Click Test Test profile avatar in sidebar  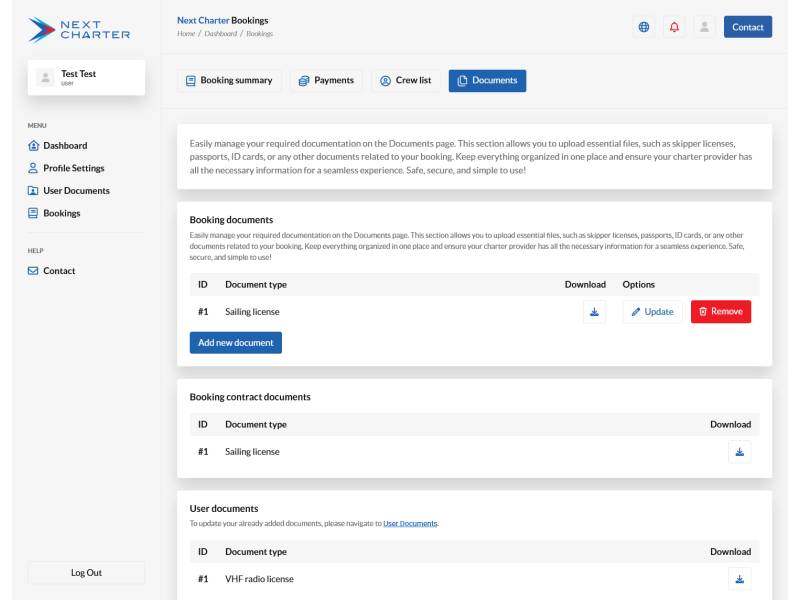[x=45, y=77]
